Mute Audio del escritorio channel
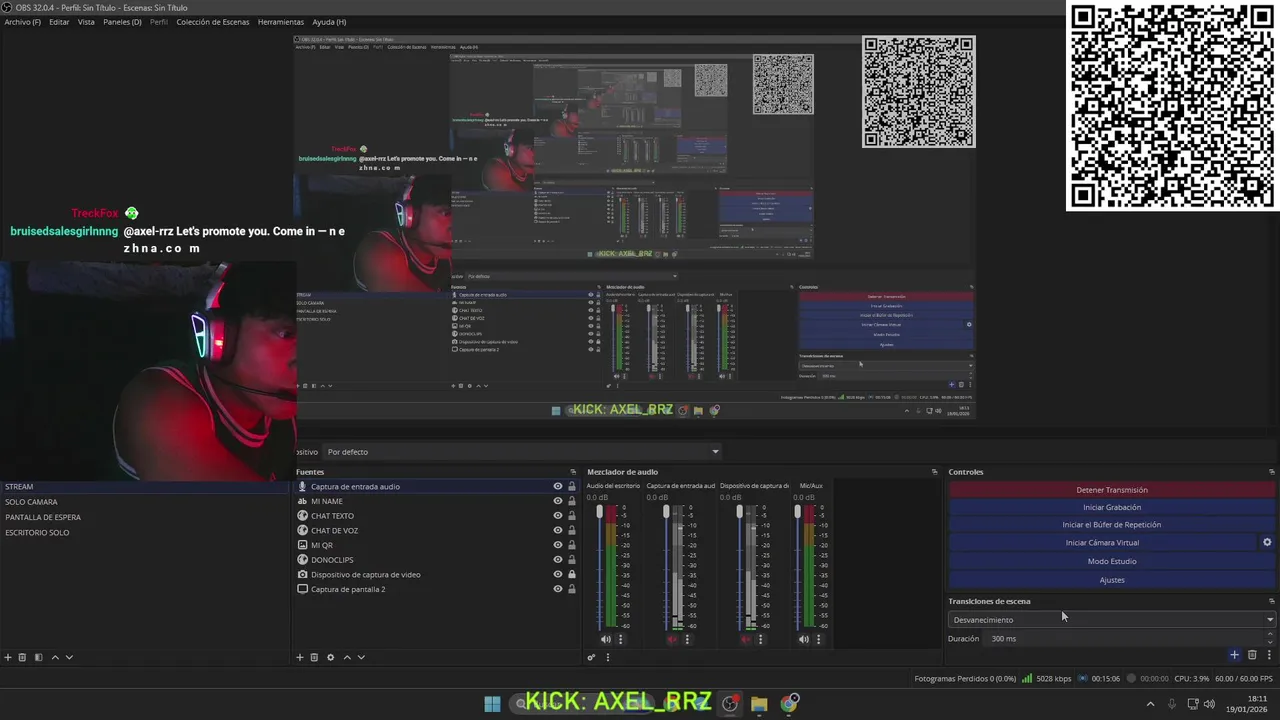This screenshot has width=1280, height=720. [x=605, y=639]
